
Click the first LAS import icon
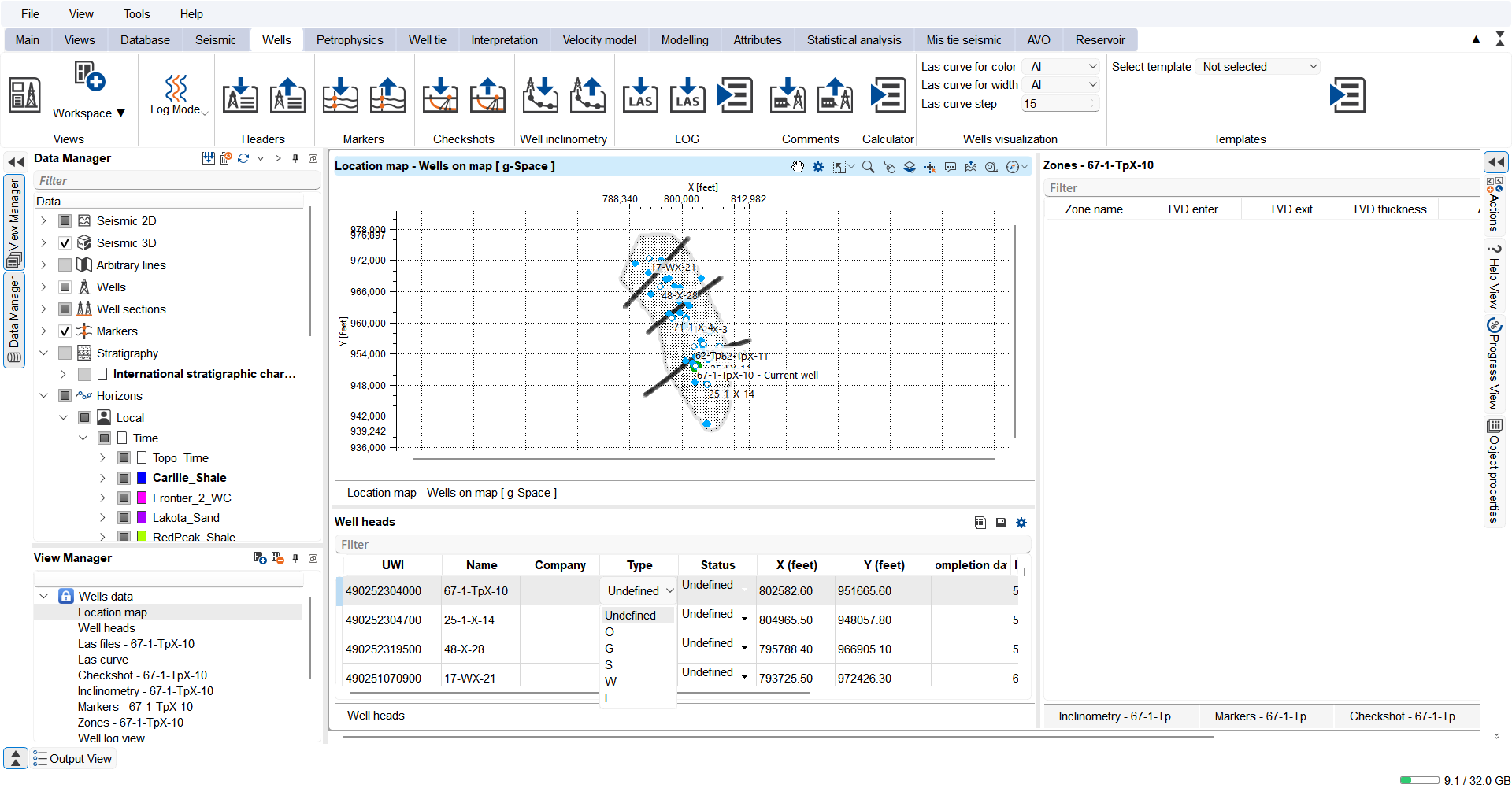click(x=640, y=95)
